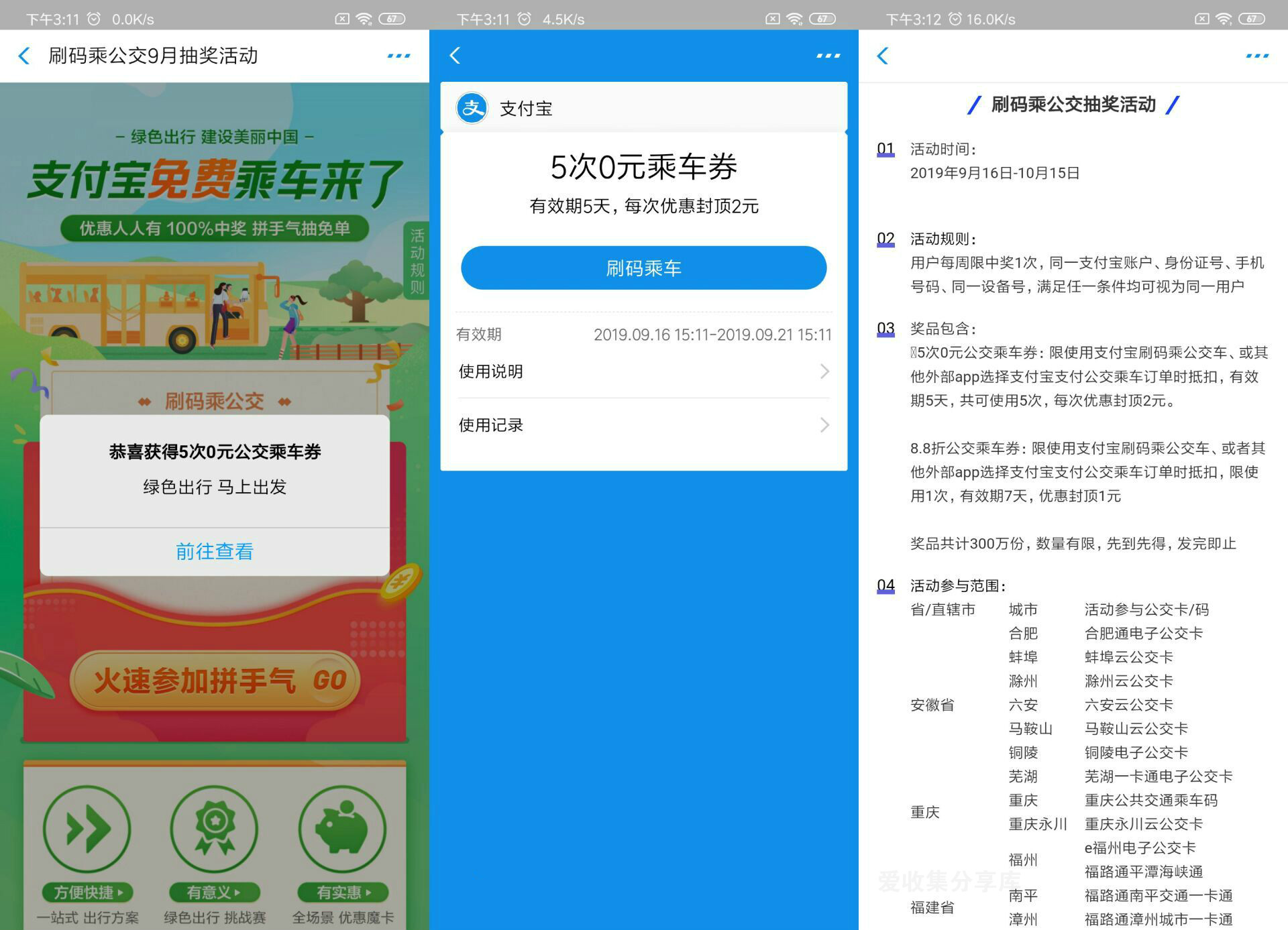Tap the award badge 有意义 icon
The height and width of the screenshot is (930, 1288).
coord(214,829)
